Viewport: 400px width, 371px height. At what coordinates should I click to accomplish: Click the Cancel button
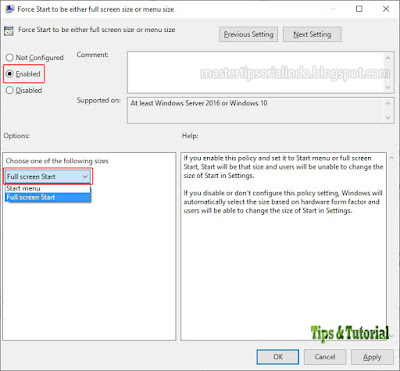click(325, 357)
